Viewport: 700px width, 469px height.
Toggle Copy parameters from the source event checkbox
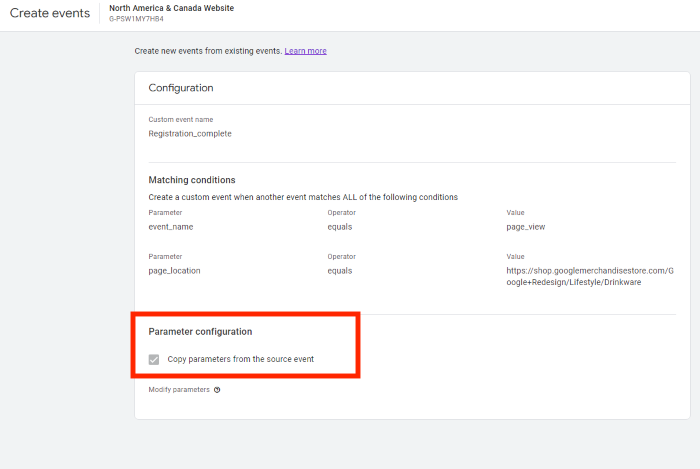(x=154, y=359)
